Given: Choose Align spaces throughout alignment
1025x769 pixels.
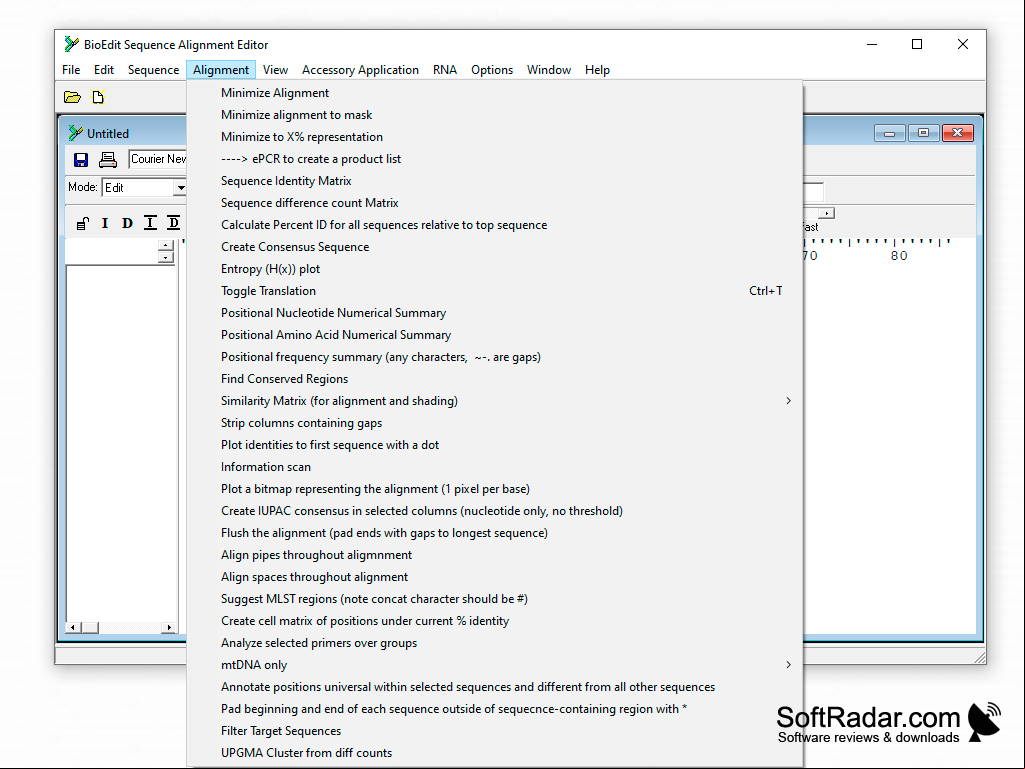Looking at the screenshot, I should click(x=495, y=577).
